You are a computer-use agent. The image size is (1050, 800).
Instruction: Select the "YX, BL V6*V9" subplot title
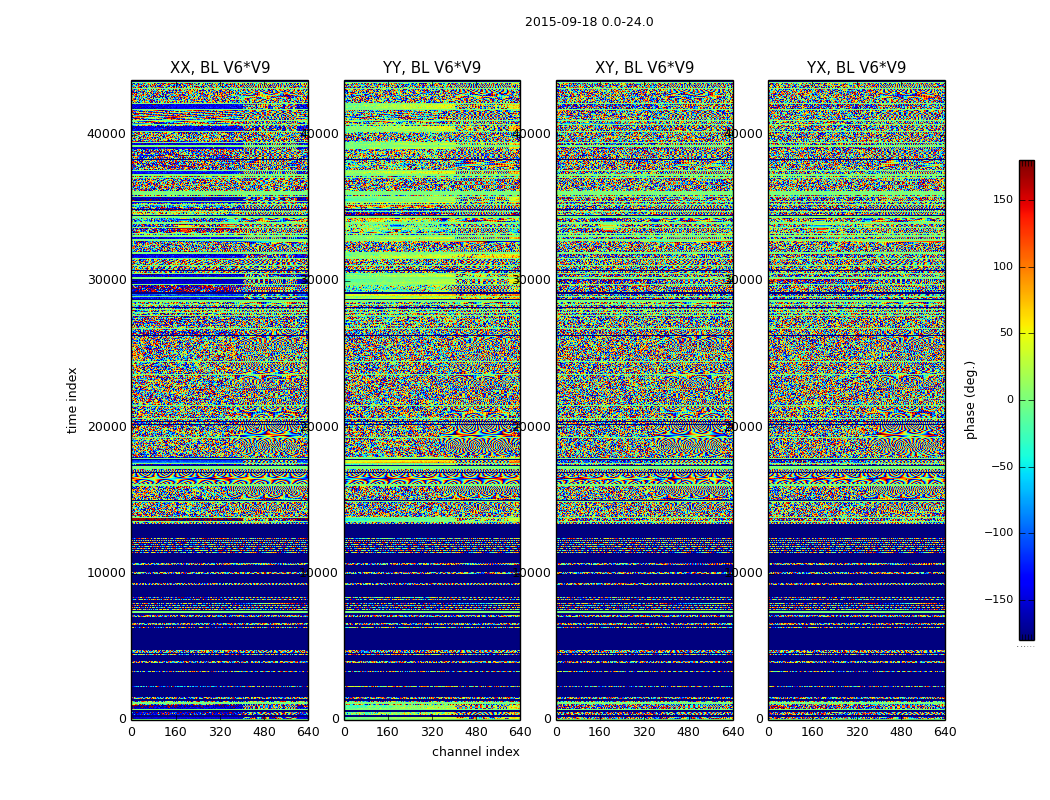click(856, 68)
